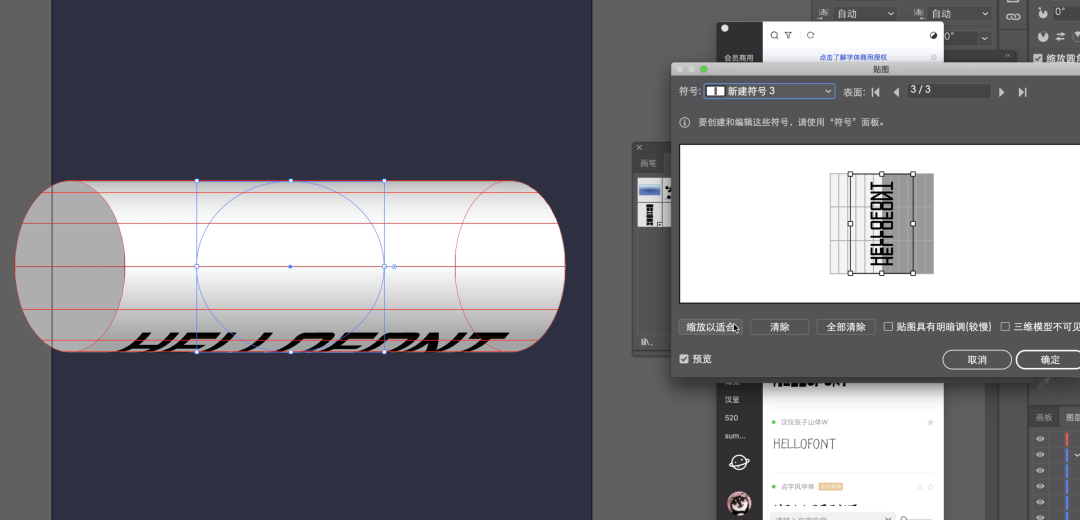Go to previous surface arrow

pyautogui.click(x=896, y=92)
